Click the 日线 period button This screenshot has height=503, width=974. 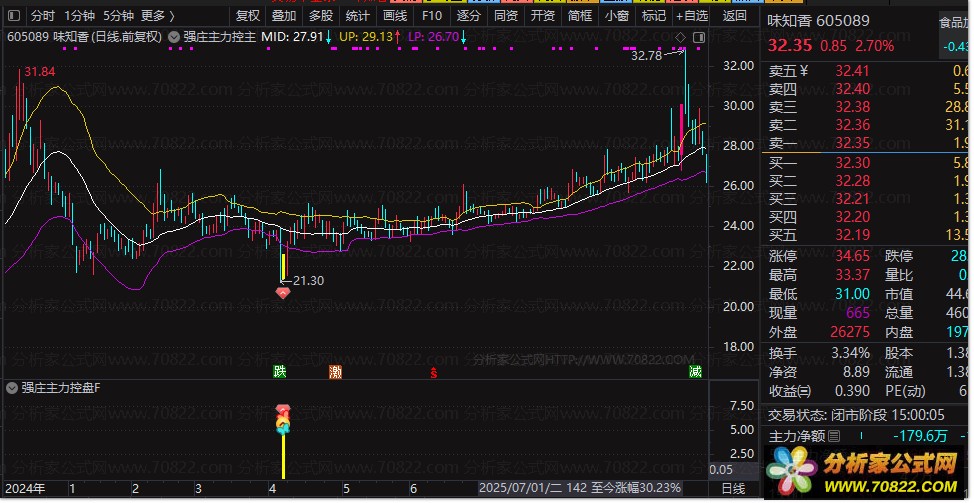[734, 489]
